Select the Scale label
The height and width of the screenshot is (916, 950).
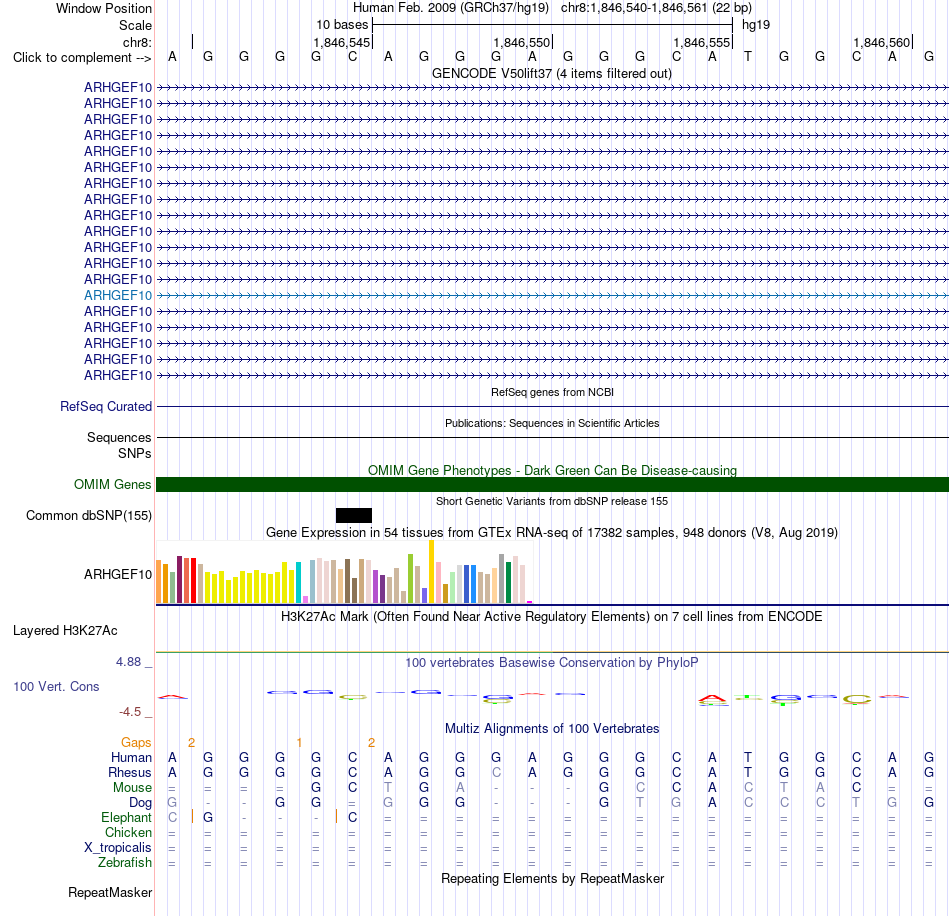tap(135, 25)
